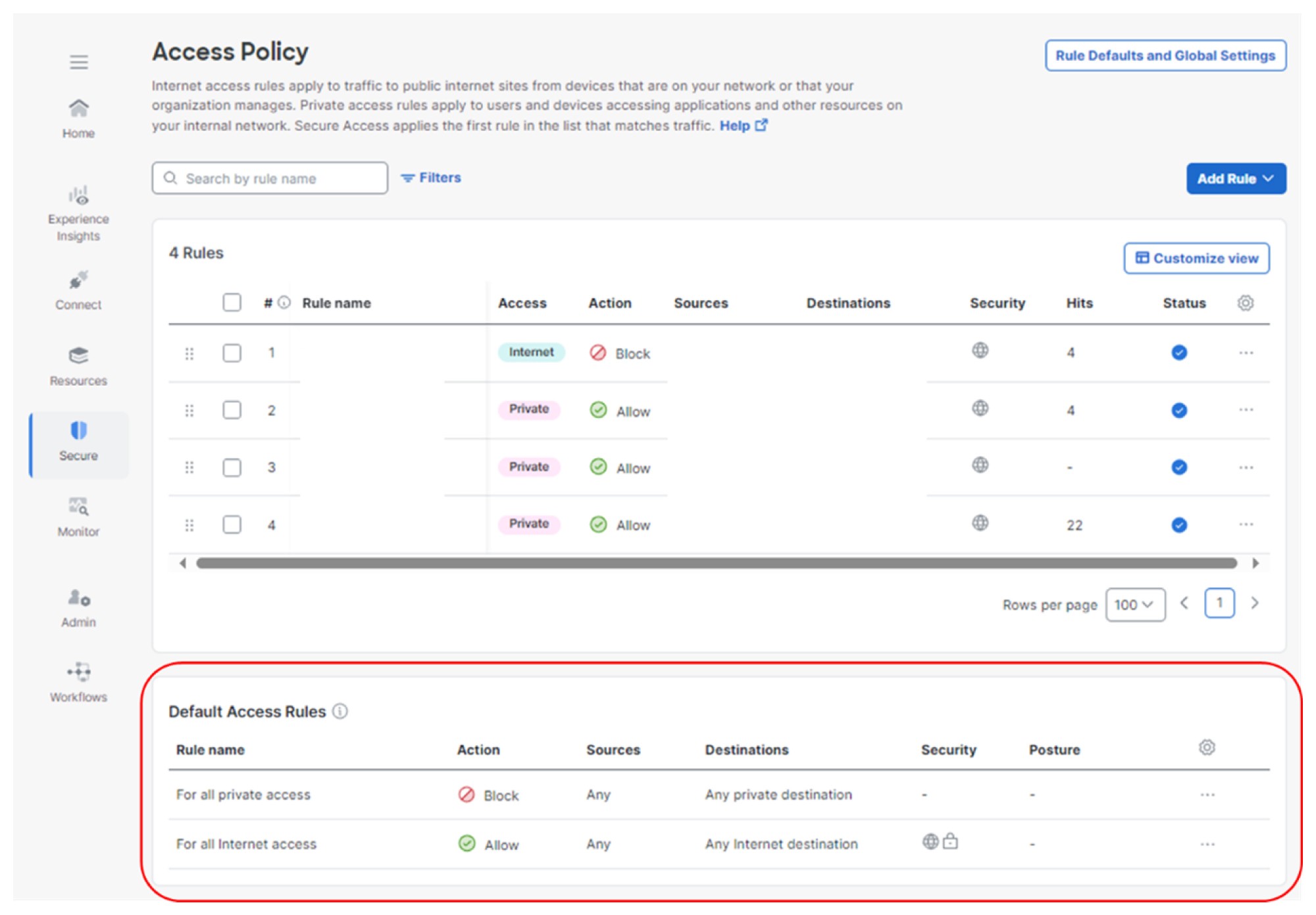Select checkbox for rule 3
This screenshot has height=915, width=1316.
tap(232, 467)
